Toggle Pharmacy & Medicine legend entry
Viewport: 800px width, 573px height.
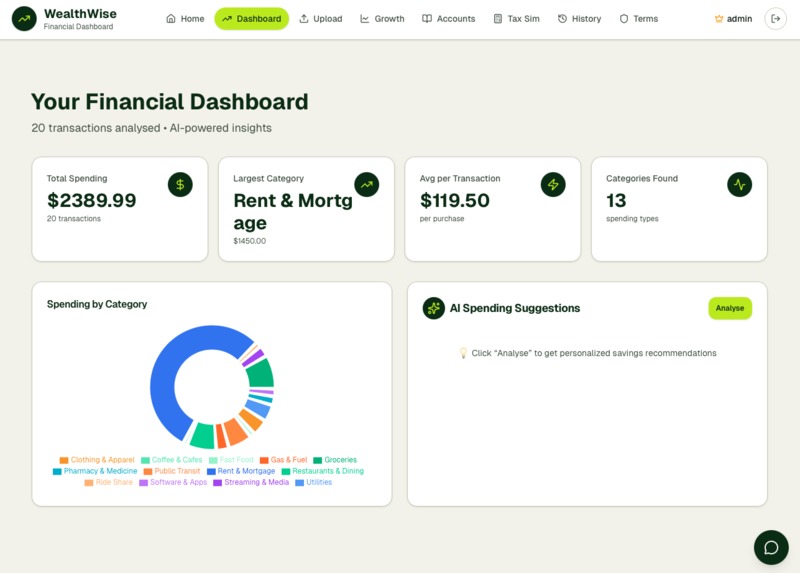pos(95,471)
